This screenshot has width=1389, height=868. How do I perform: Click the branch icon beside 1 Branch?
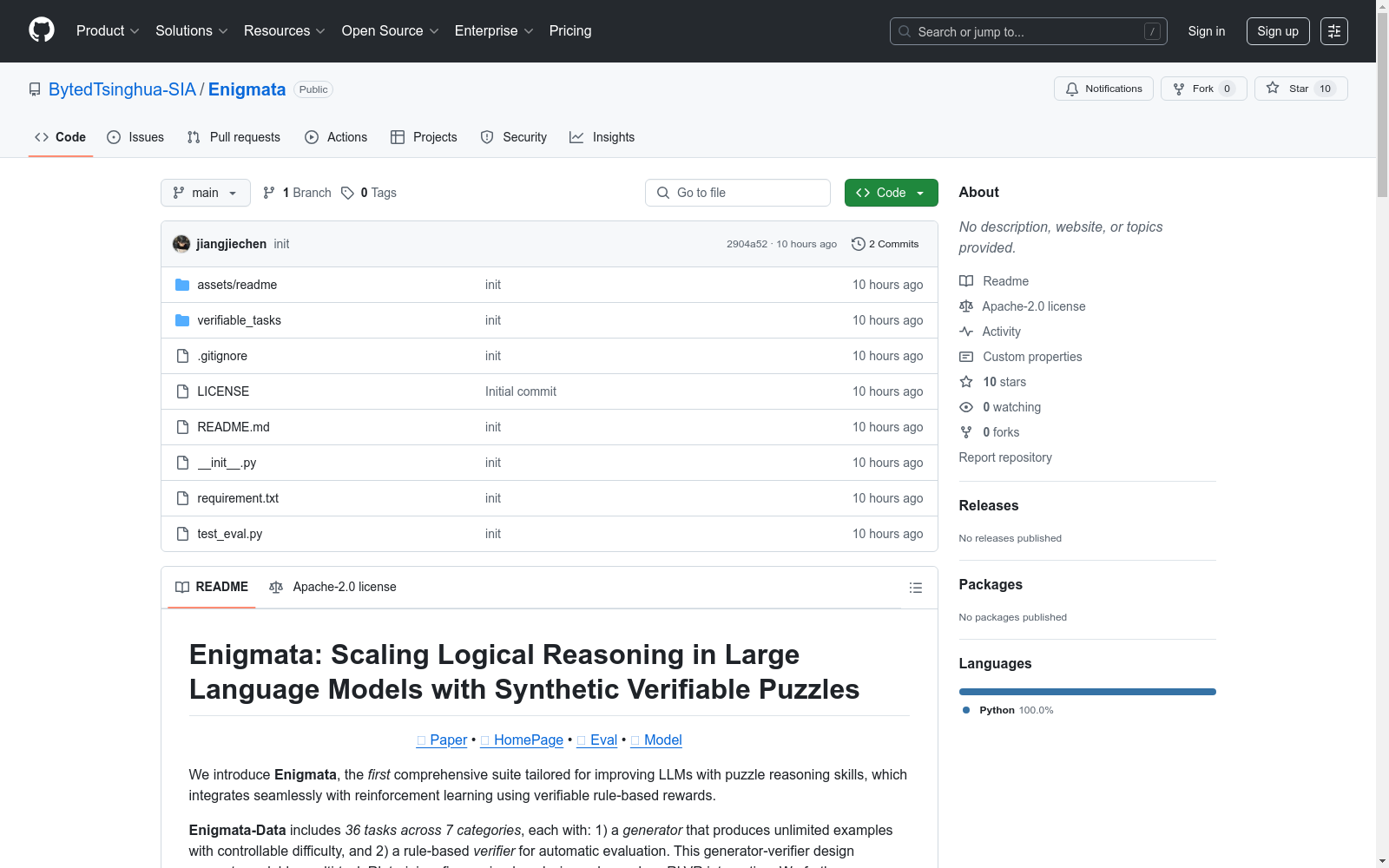point(269,193)
